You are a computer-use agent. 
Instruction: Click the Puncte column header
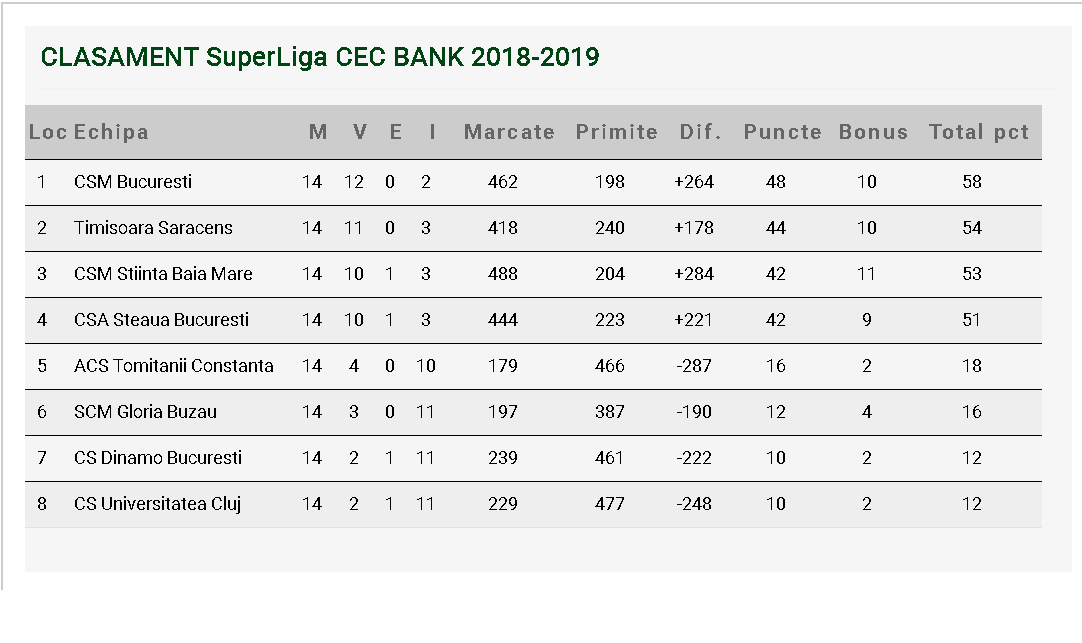[782, 132]
